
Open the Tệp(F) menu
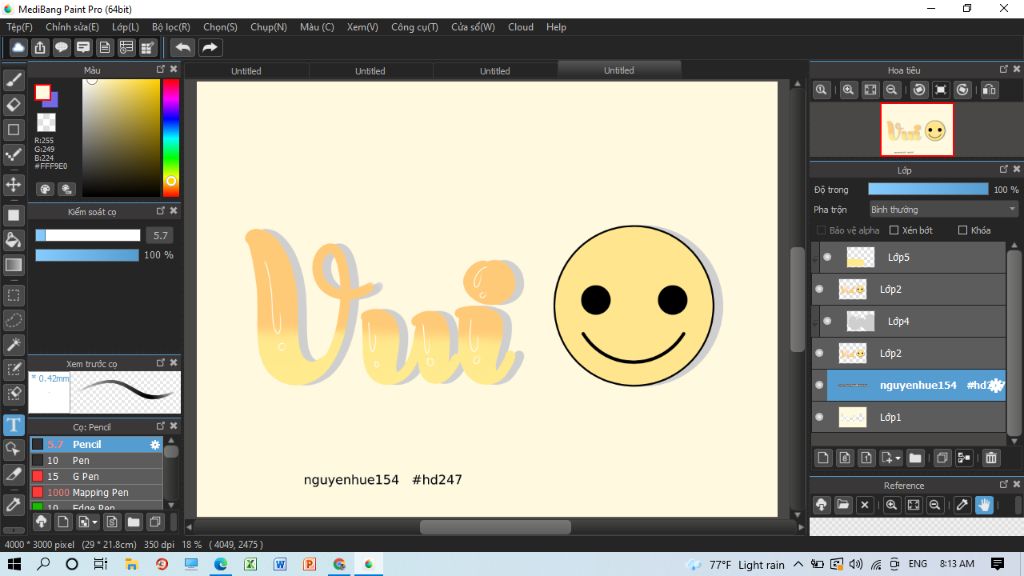(x=19, y=27)
